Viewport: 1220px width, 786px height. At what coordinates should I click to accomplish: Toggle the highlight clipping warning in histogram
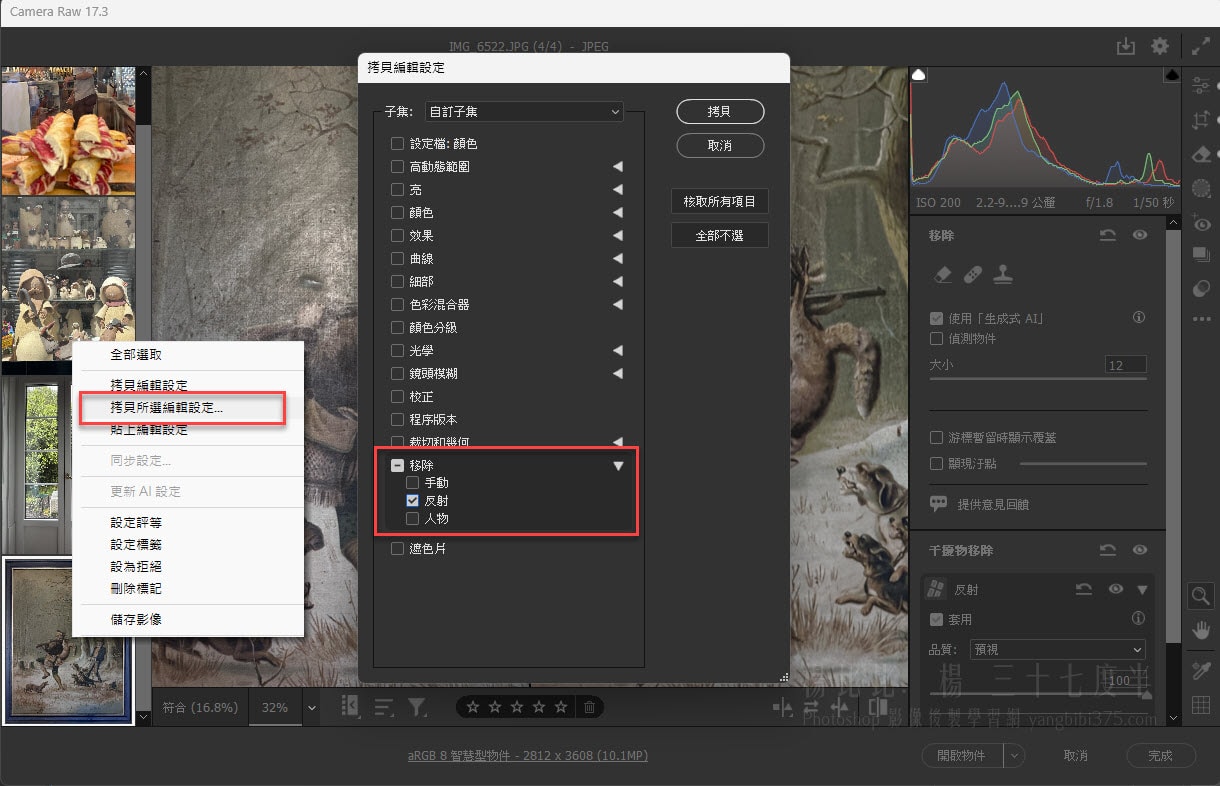1172,76
